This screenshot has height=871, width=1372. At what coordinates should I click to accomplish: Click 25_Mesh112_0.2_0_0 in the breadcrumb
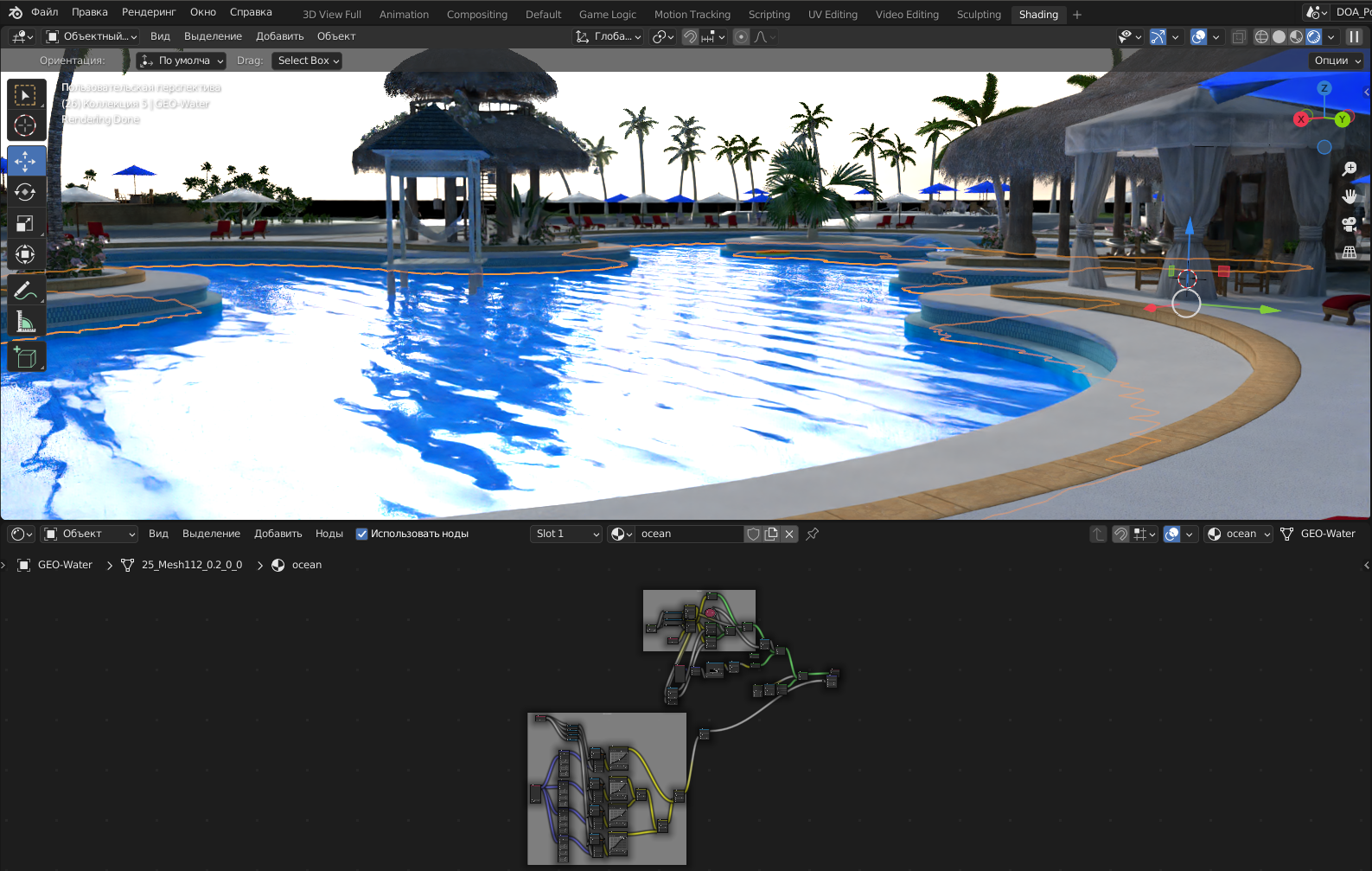click(x=192, y=566)
